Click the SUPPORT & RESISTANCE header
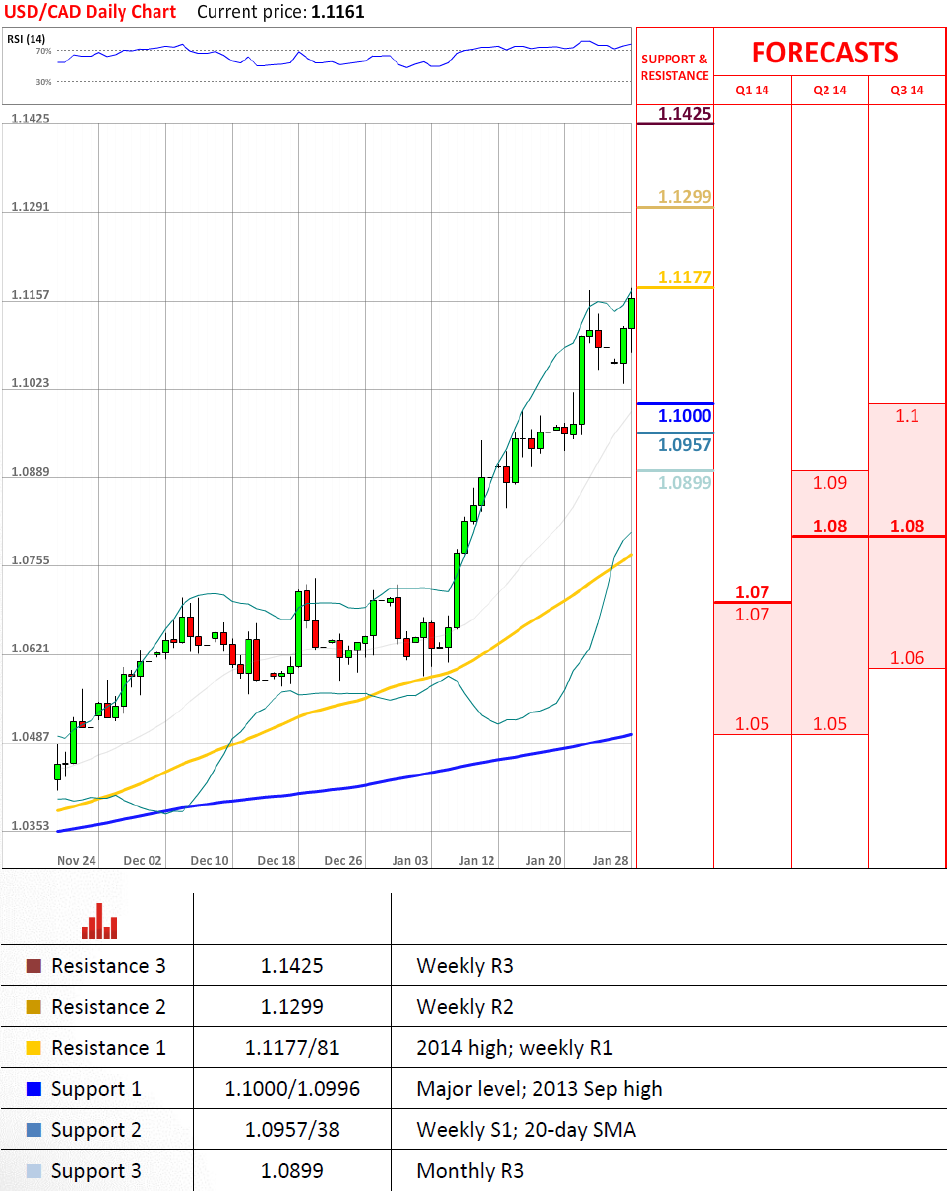 point(674,67)
